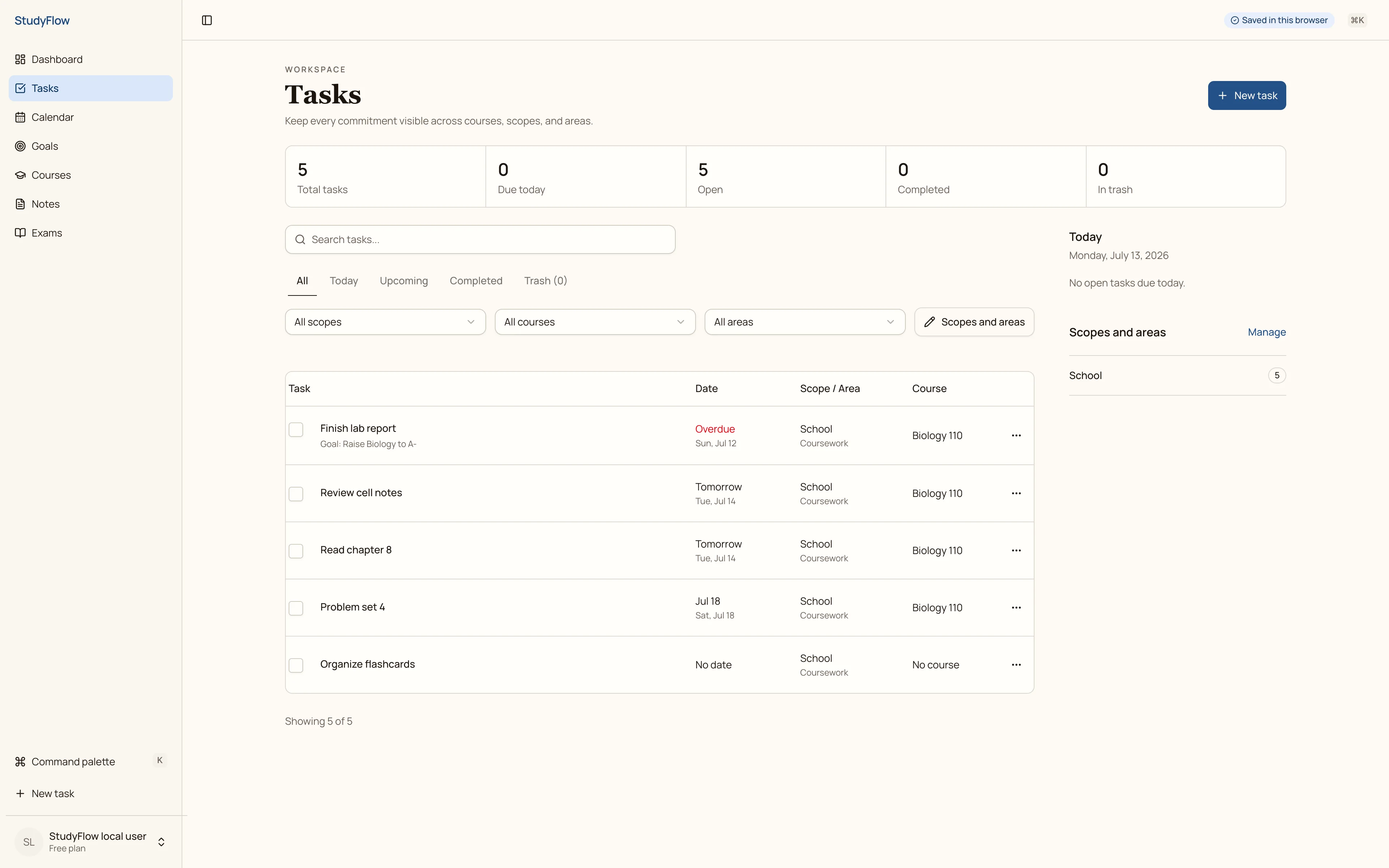Open the All scopes dropdown
This screenshot has height=868, width=1389.
385,322
